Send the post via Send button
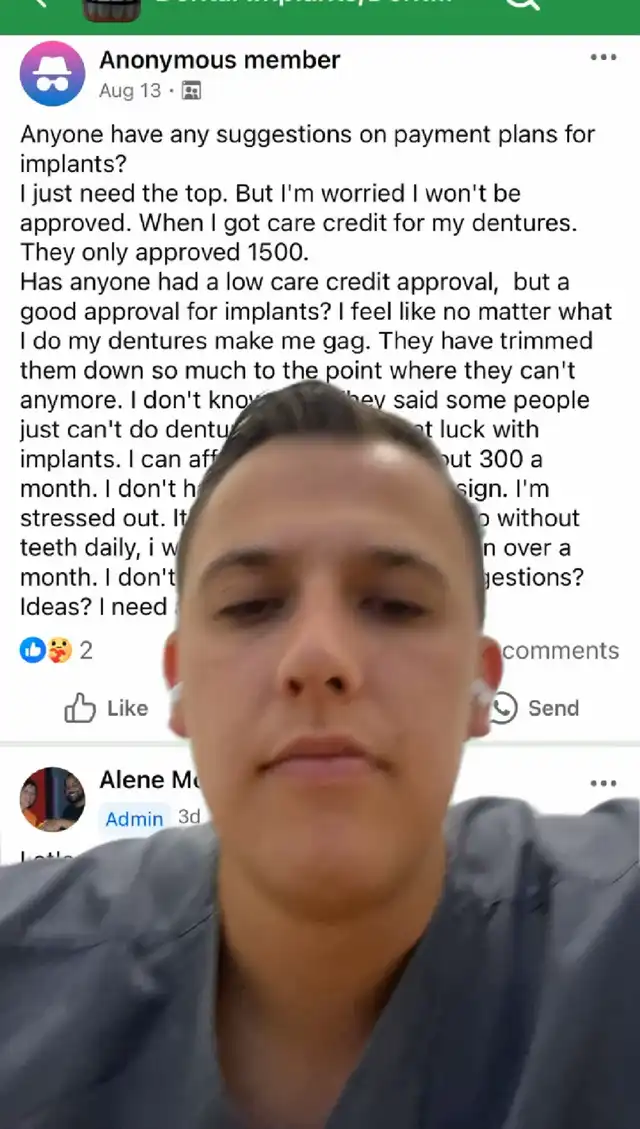640x1129 pixels. pyautogui.click(x=534, y=709)
